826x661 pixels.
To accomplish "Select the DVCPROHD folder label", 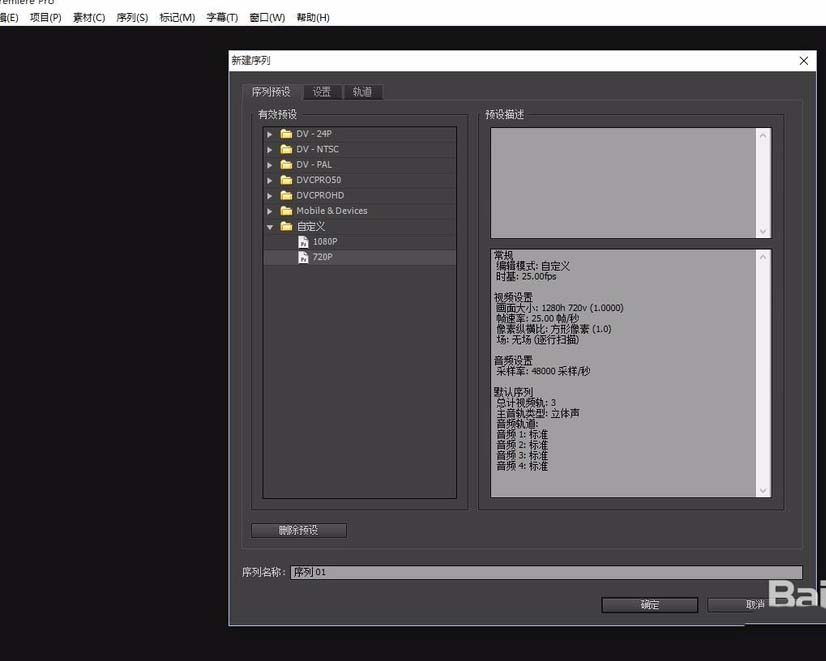I will [x=320, y=195].
